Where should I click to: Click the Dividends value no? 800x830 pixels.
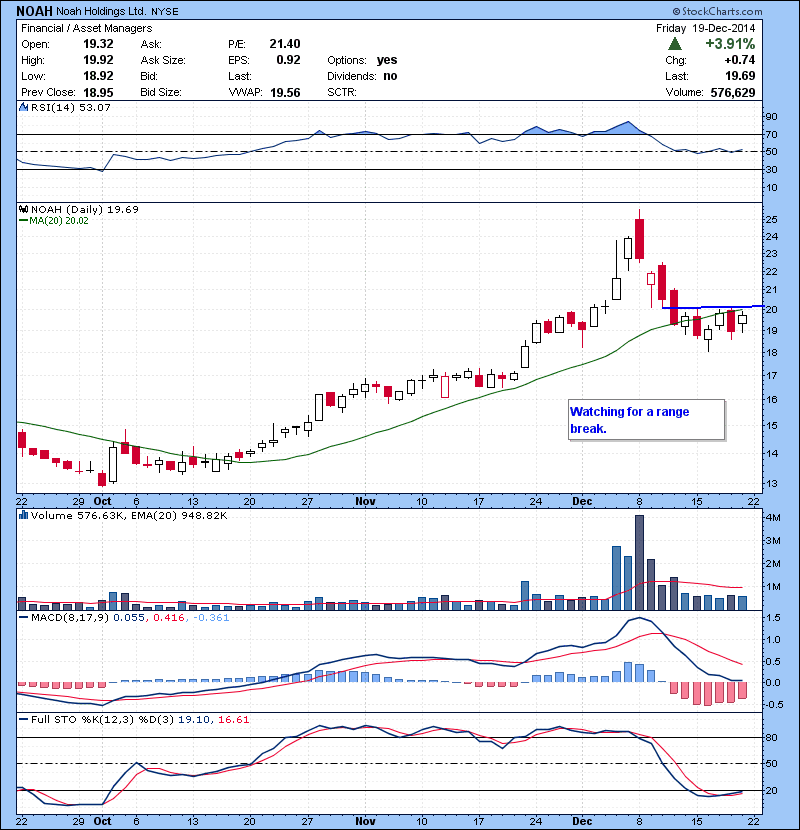(390, 76)
